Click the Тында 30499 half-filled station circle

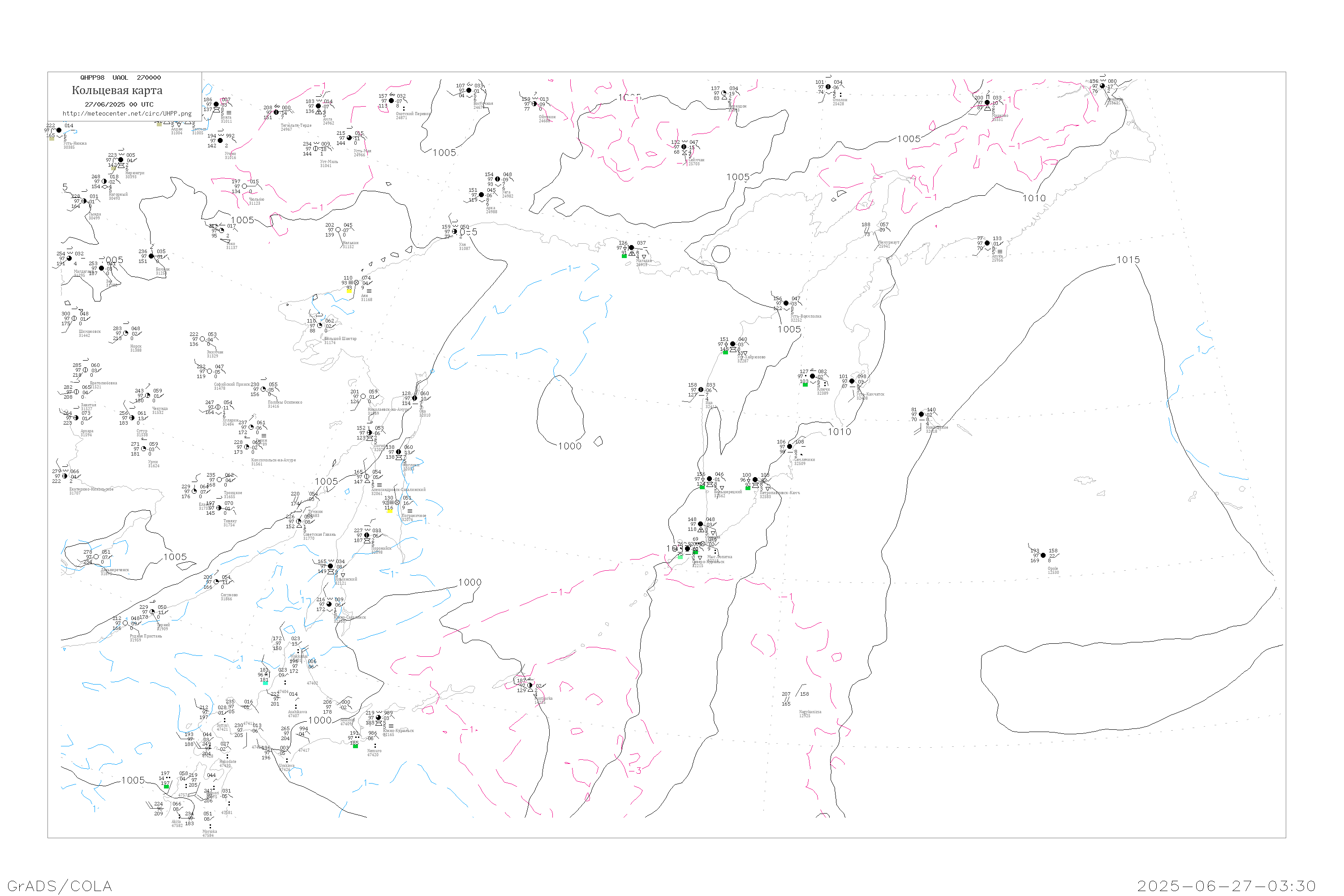tap(84, 201)
